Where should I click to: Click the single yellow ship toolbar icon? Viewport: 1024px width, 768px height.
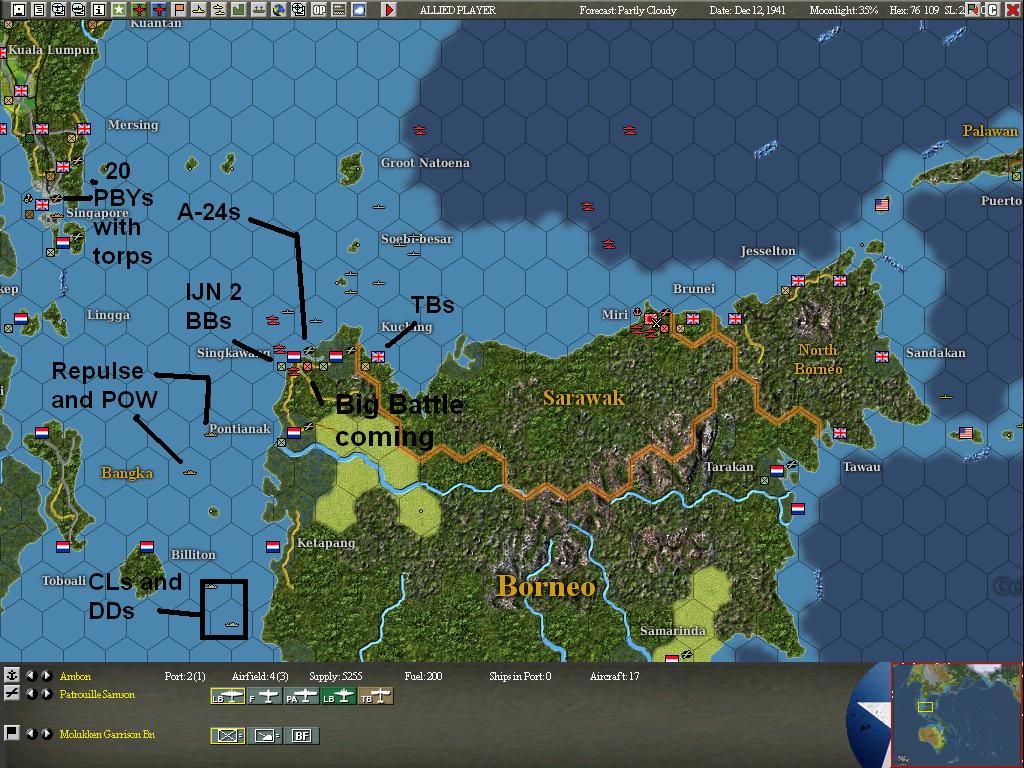199,9
